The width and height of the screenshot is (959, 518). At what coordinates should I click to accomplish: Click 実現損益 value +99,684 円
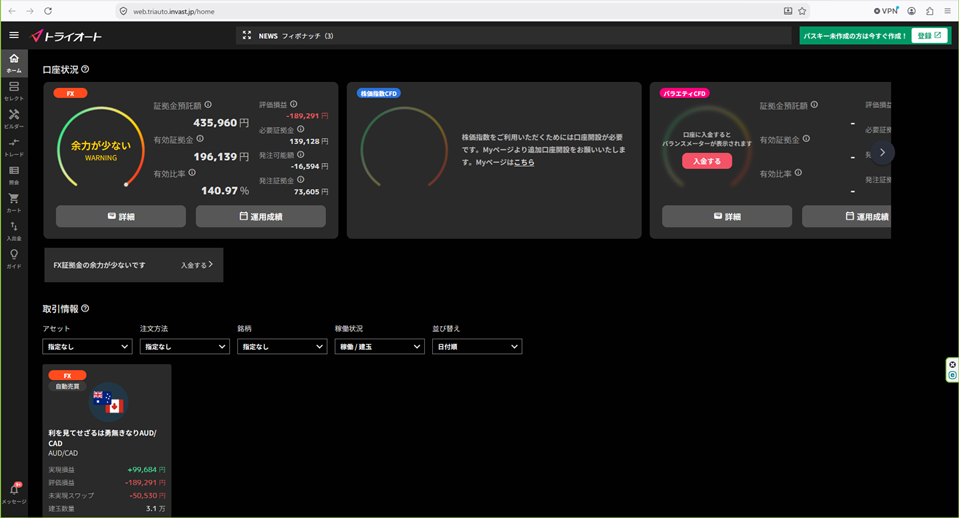146,469
